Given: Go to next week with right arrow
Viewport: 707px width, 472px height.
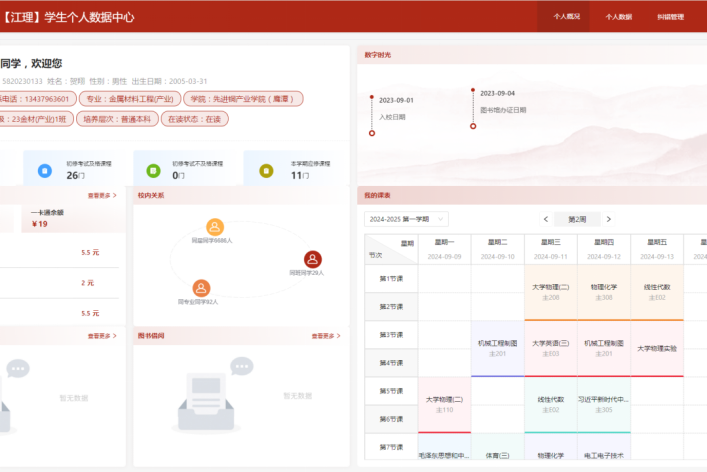Looking at the screenshot, I should [x=608, y=219].
